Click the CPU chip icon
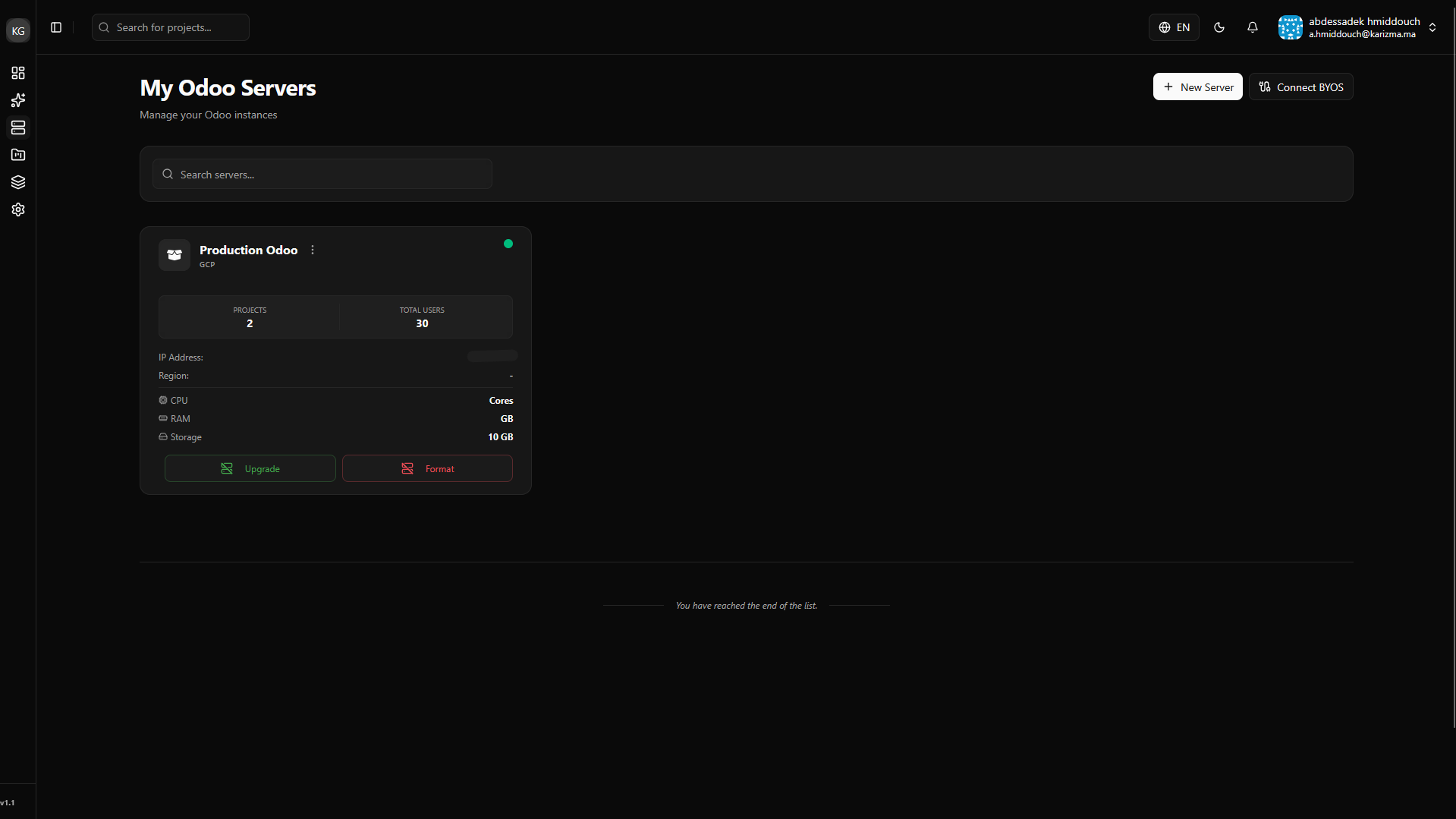 pos(163,400)
